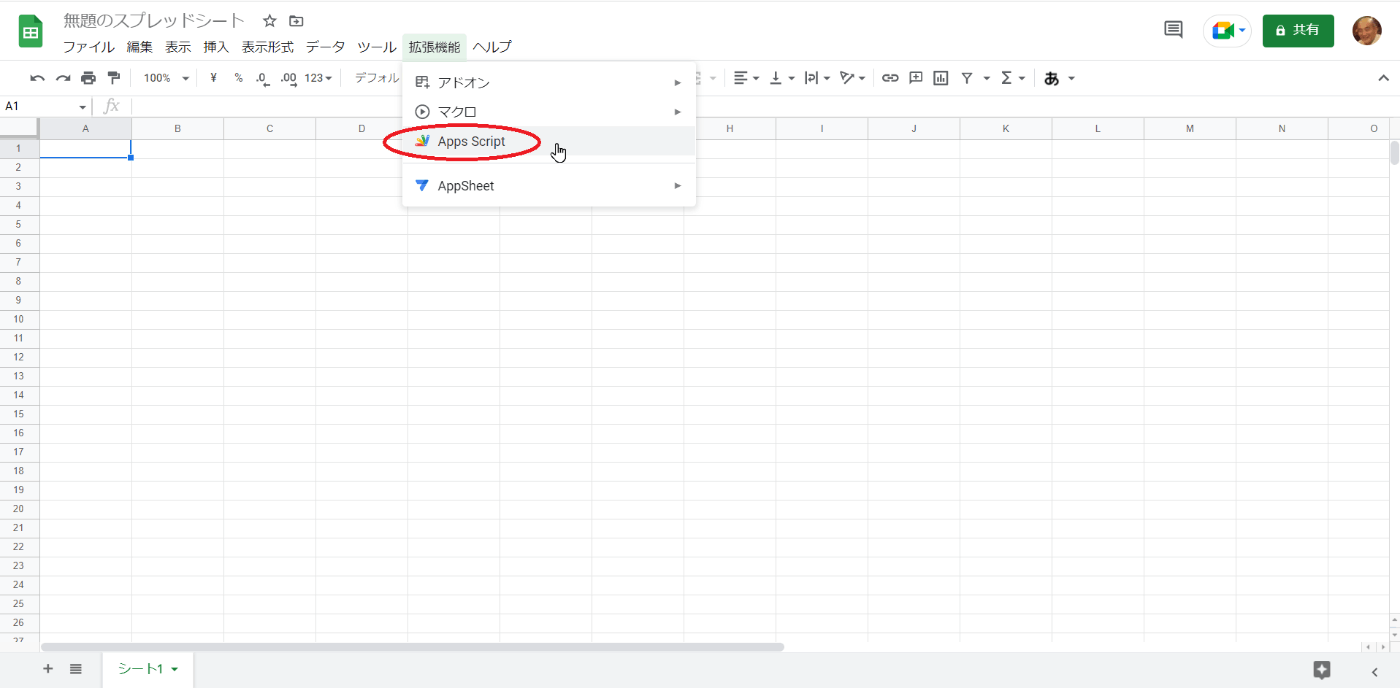Open the データ menu

325,47
